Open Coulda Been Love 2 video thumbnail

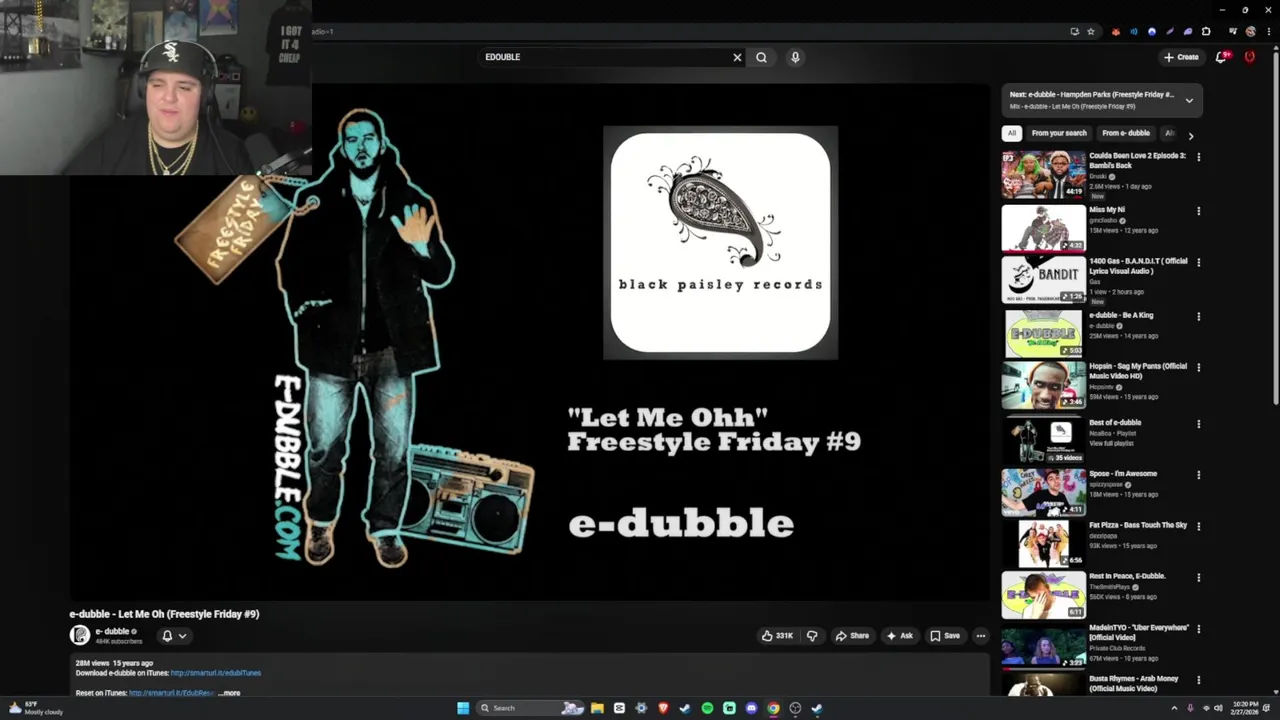pyautogui.click(x=1044, y=175)
